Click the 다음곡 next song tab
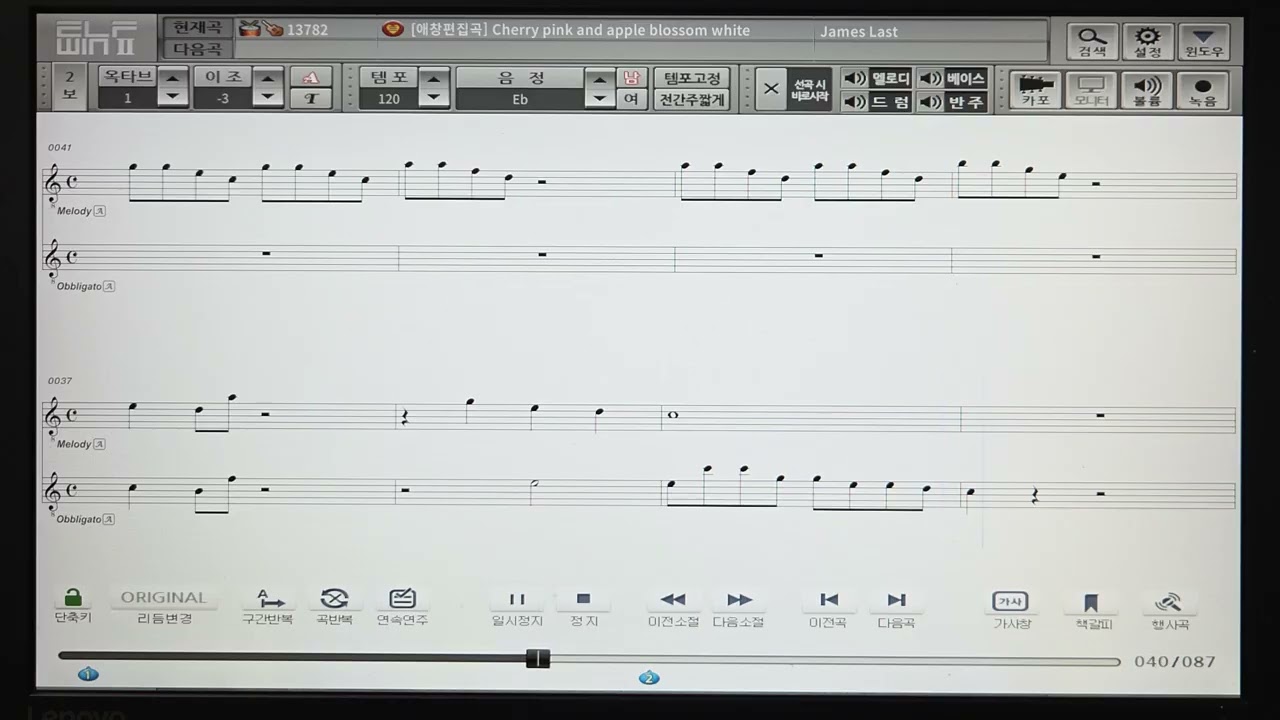Image resolution: width=1280 pixels, height=720 pixels. click(196, 48)
